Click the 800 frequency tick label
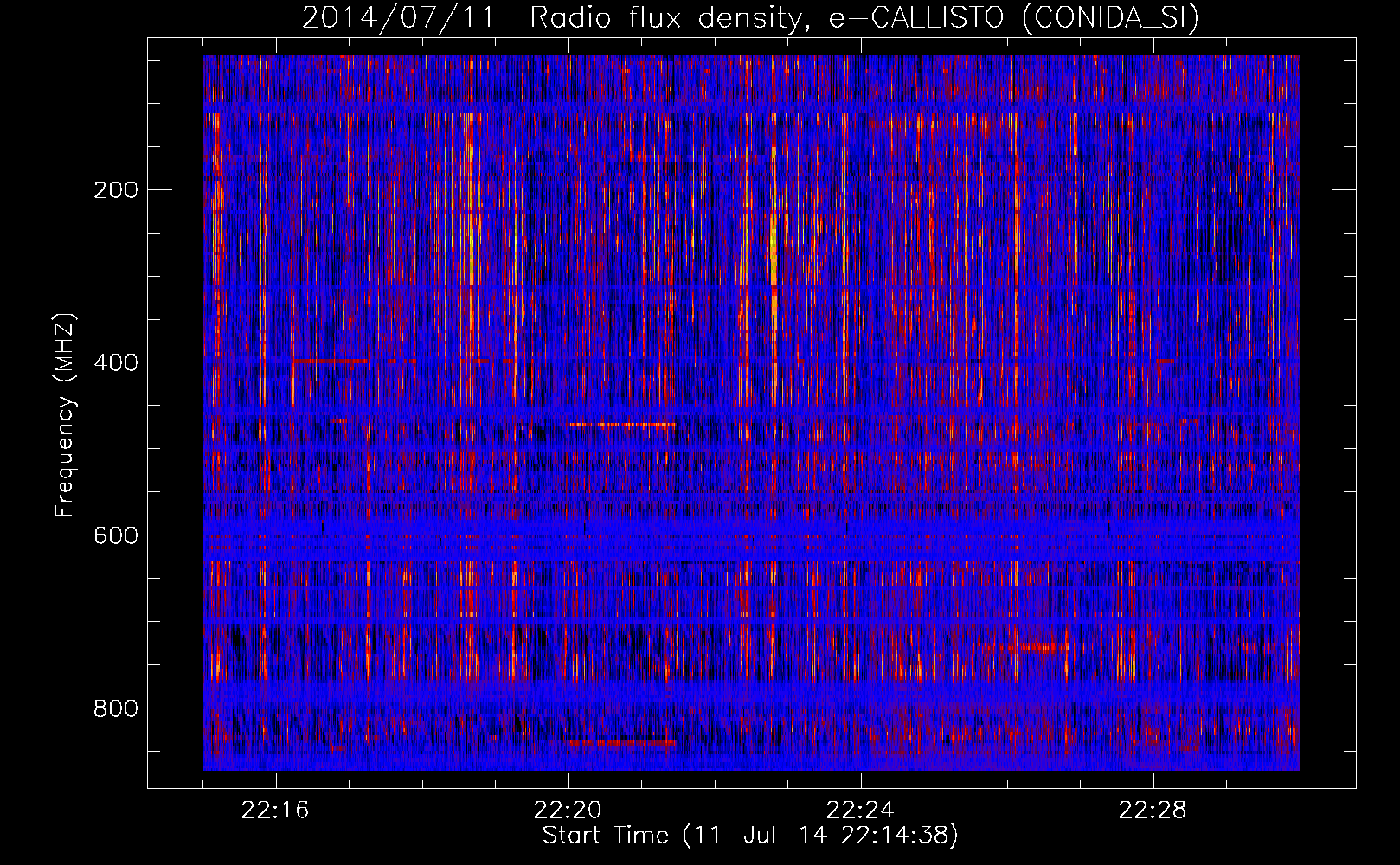Viewport: 1400px width, 865px height. (x=115, y=708)
